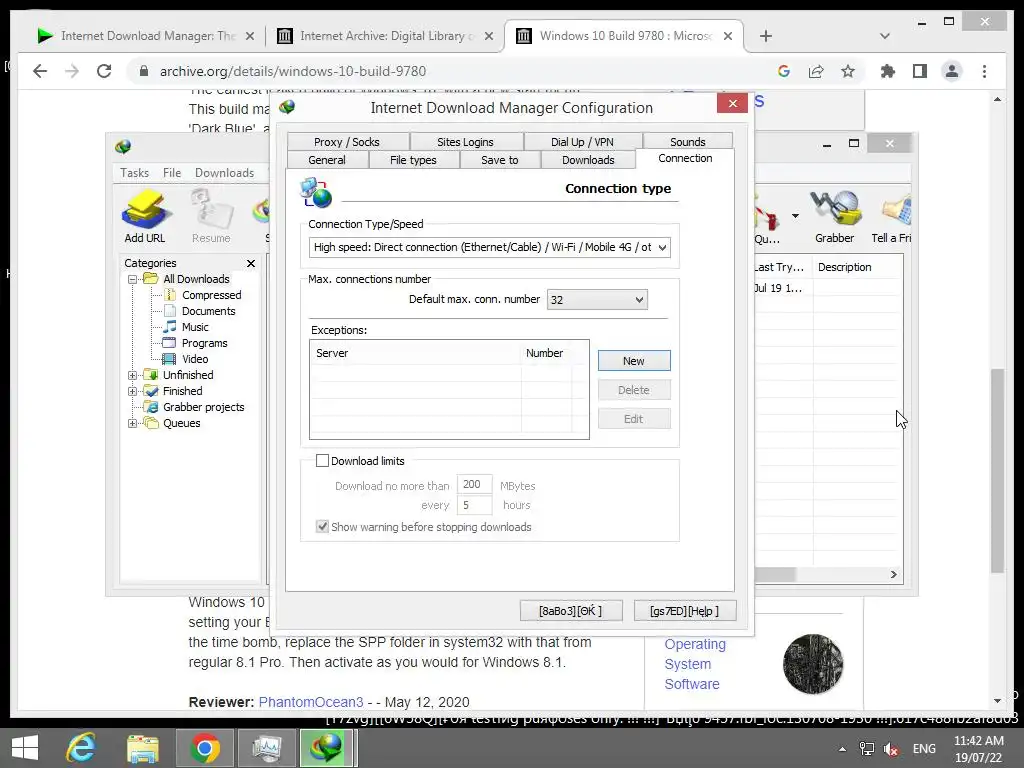Toggle Show warning before stopping downloads

[322, 527]
